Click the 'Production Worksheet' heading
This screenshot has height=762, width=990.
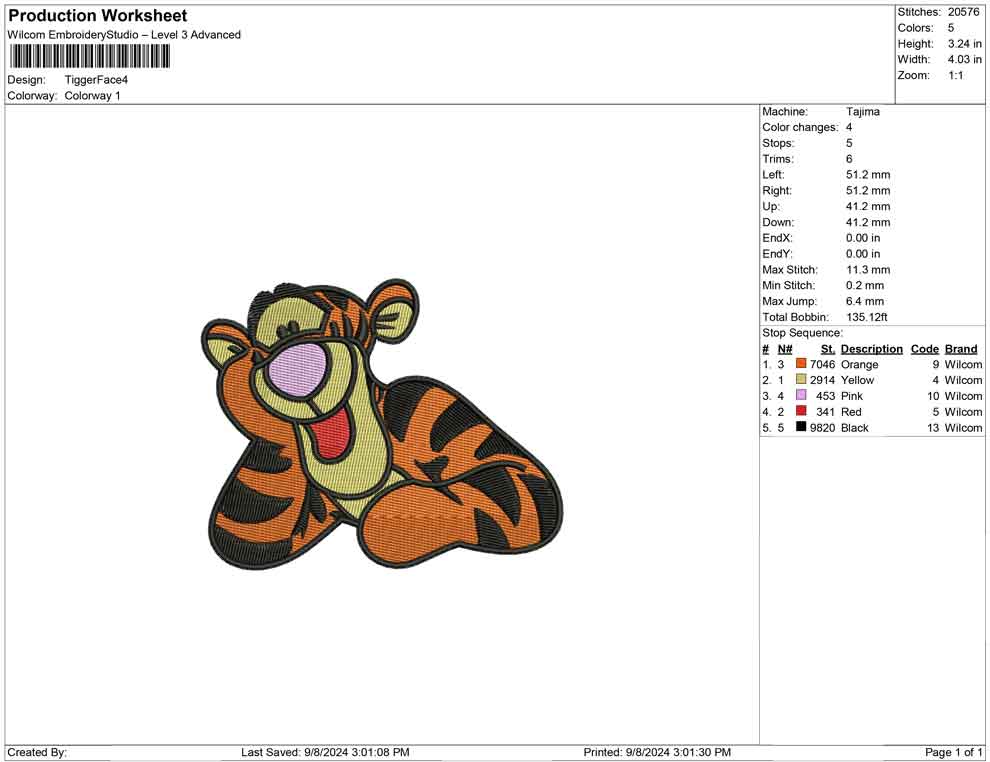click(x=97, y=16)
